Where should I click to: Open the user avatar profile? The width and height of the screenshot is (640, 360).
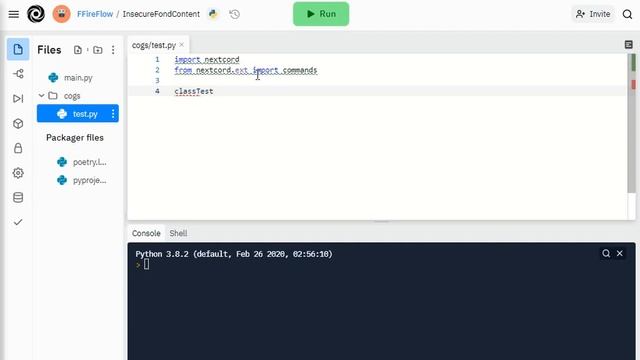tap(62, 14)
